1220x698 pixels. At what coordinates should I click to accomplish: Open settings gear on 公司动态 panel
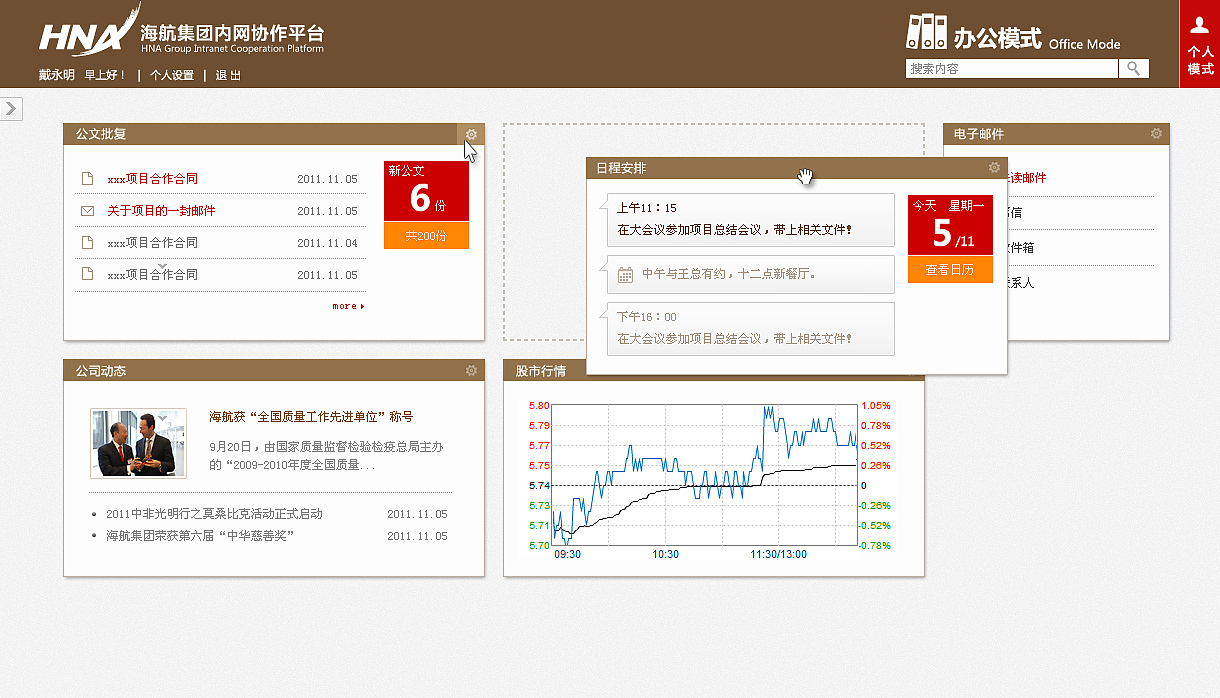click(471, 370)
